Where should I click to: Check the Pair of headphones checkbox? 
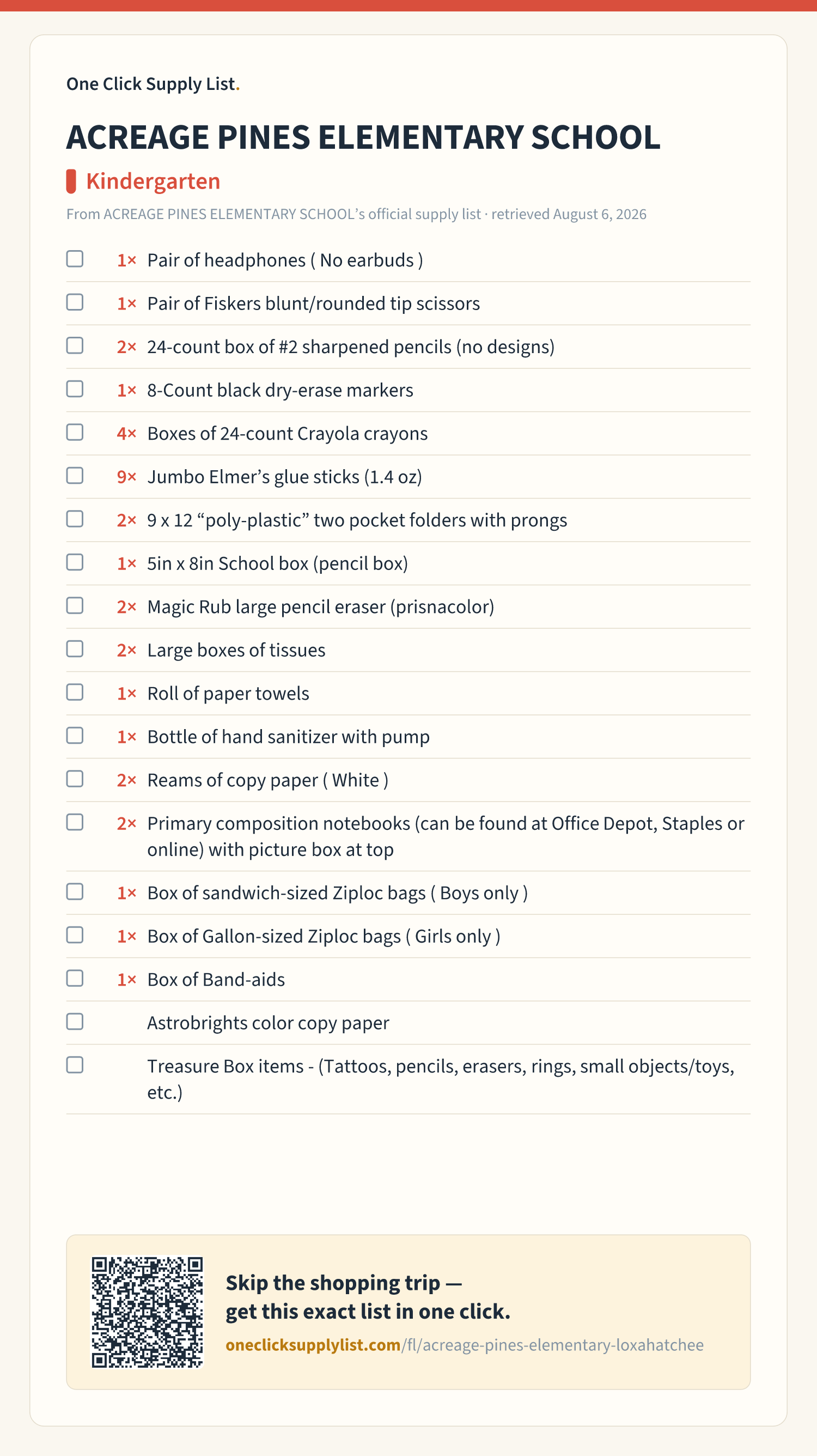tap(75, 259)
